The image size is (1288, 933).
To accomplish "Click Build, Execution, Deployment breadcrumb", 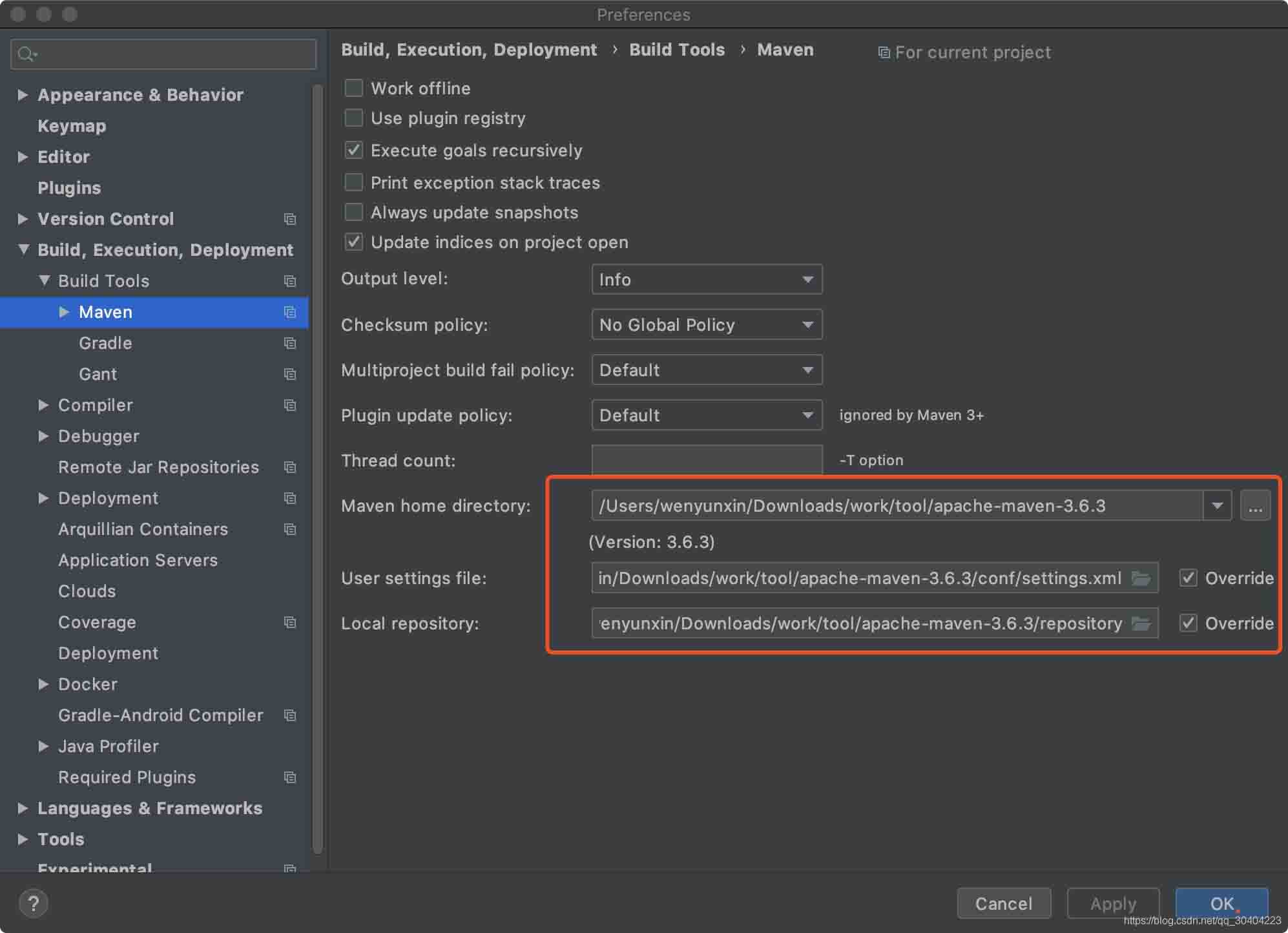I will click(469, 50).
